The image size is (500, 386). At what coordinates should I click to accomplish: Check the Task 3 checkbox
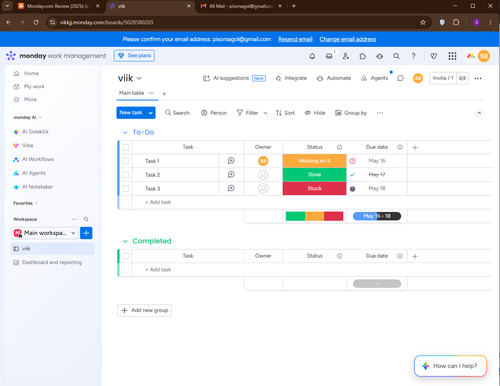click(126, 189)
